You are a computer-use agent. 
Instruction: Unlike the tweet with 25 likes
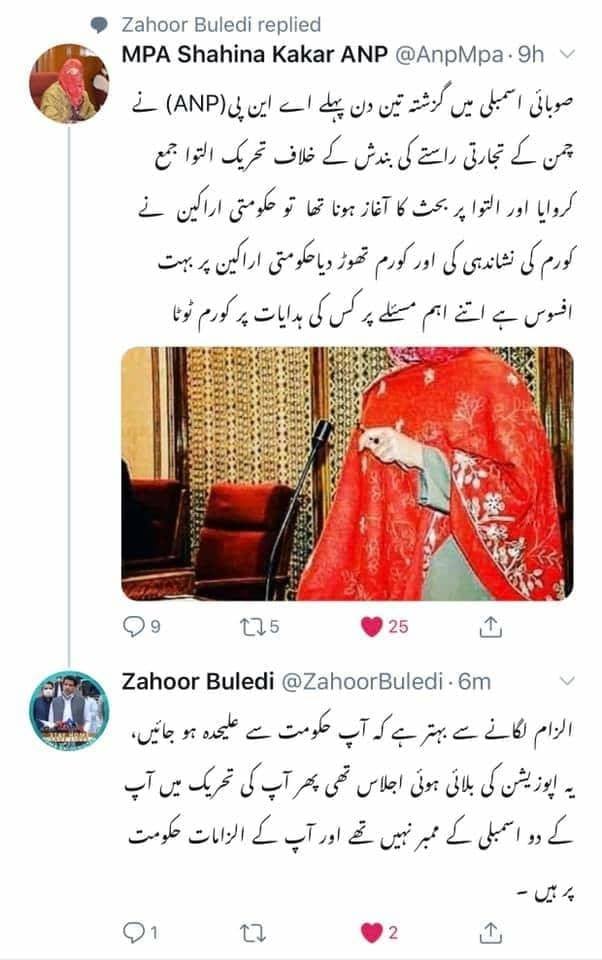pyautogui.click(x=384, y=626)
